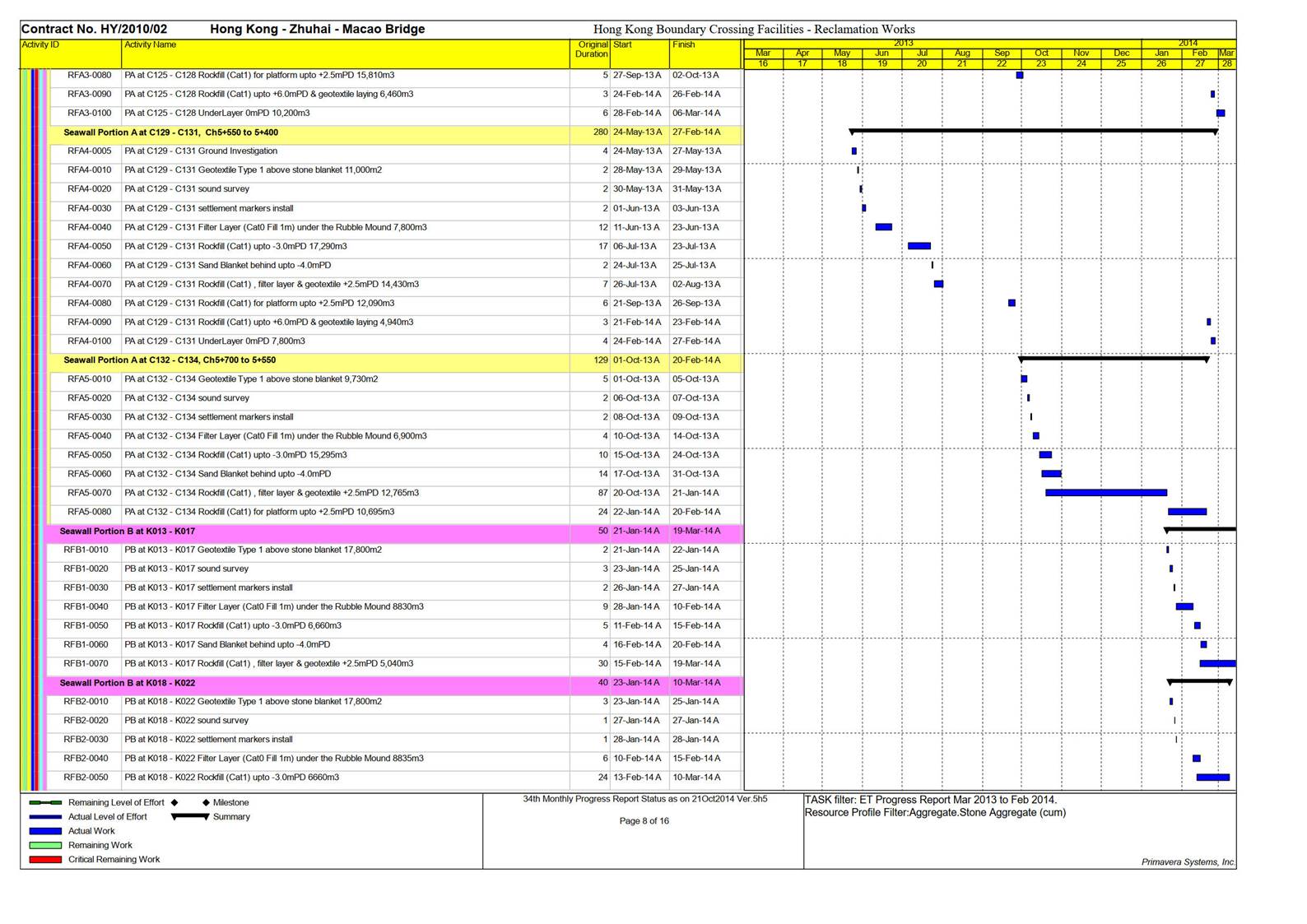This screenshot has width=1307, height=924.
Task: Click the Gantt bar for RFA3-0080
Action: [1020, 75]
